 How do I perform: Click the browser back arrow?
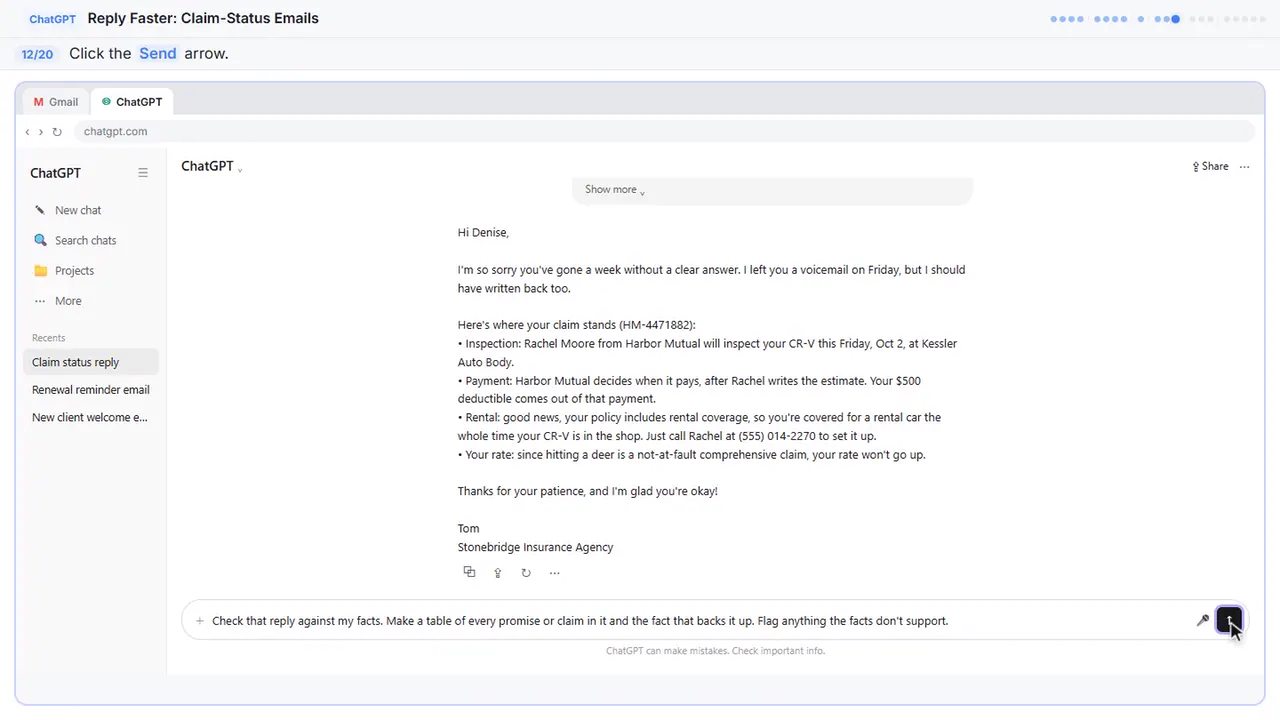coord(28,132)
